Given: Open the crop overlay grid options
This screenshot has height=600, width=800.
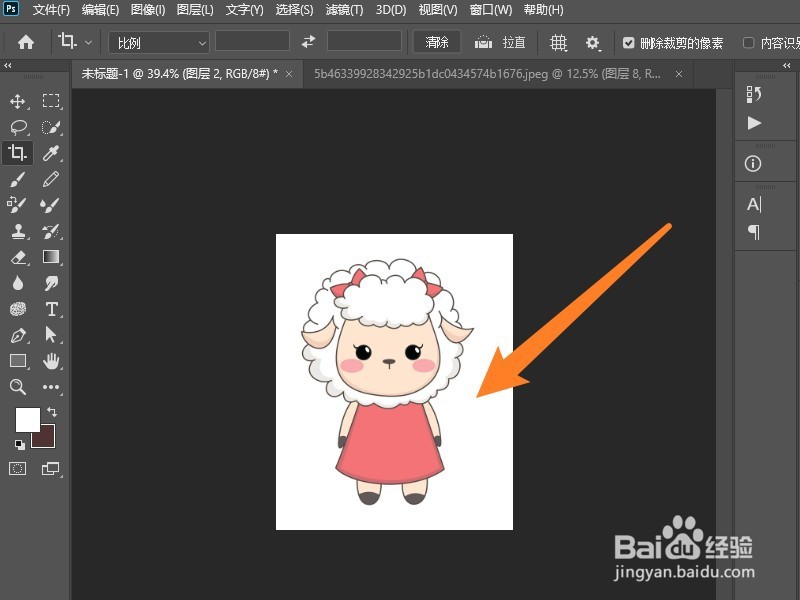Looking at the screenshot, I should (558, 43).
